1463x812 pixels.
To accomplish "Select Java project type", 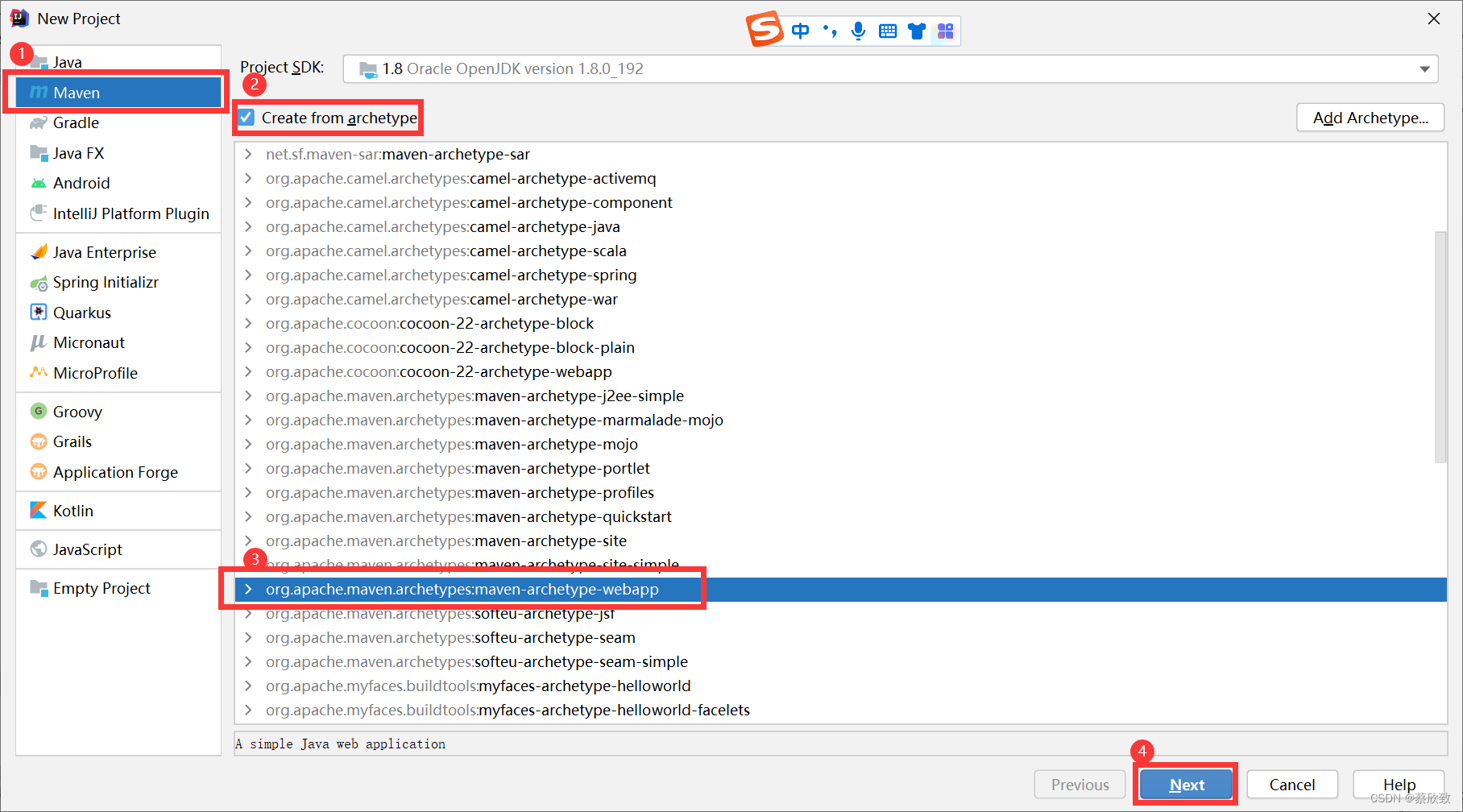I will click(x=118, y=62).
